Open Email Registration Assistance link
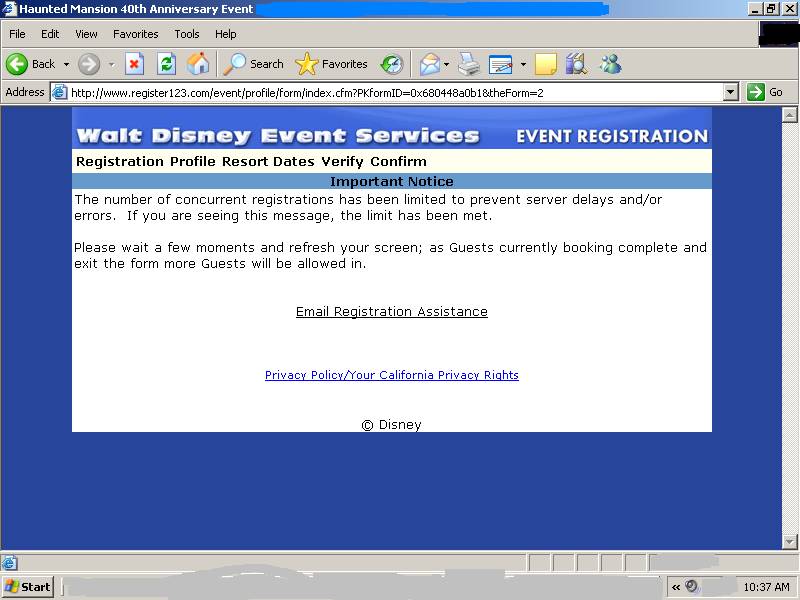 (x=392, y=312)
